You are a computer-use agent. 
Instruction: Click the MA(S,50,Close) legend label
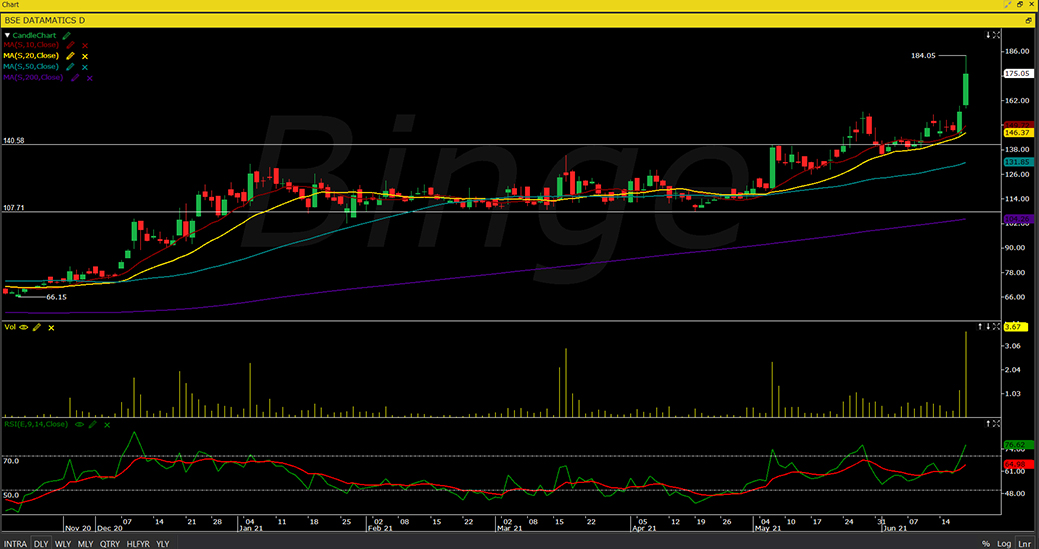[x=31, y=66]
